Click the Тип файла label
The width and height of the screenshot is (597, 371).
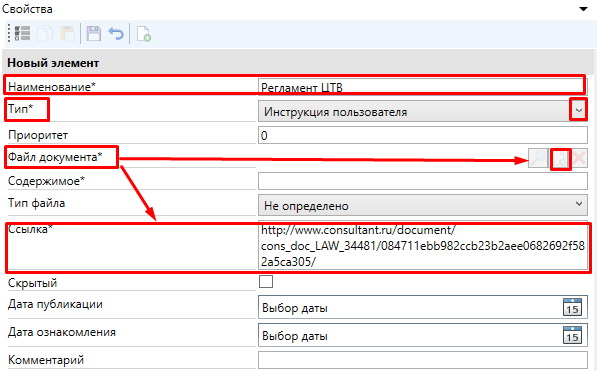[x=37, y=203]
